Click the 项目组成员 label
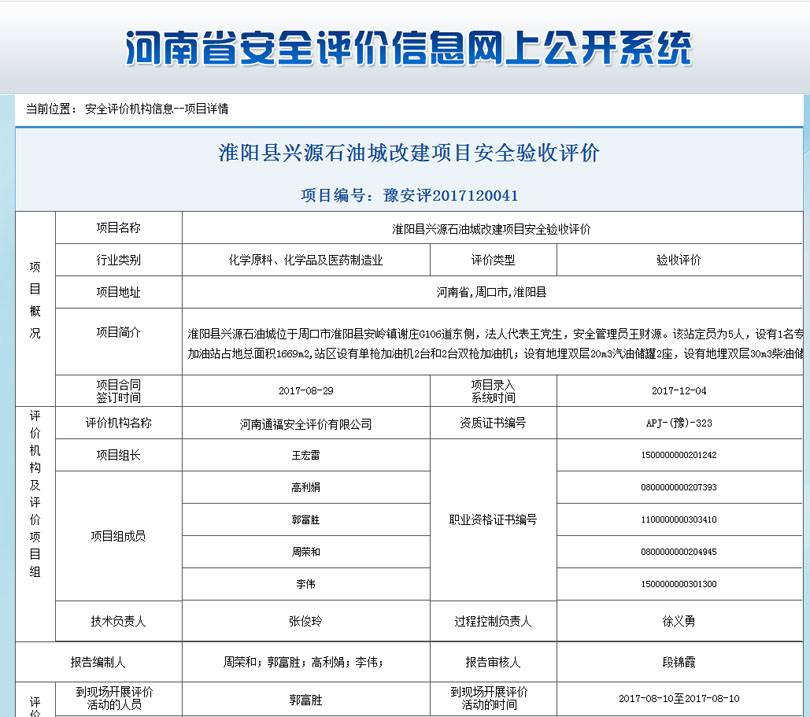This screenshot has height=717, width=810. pos(118,536)
